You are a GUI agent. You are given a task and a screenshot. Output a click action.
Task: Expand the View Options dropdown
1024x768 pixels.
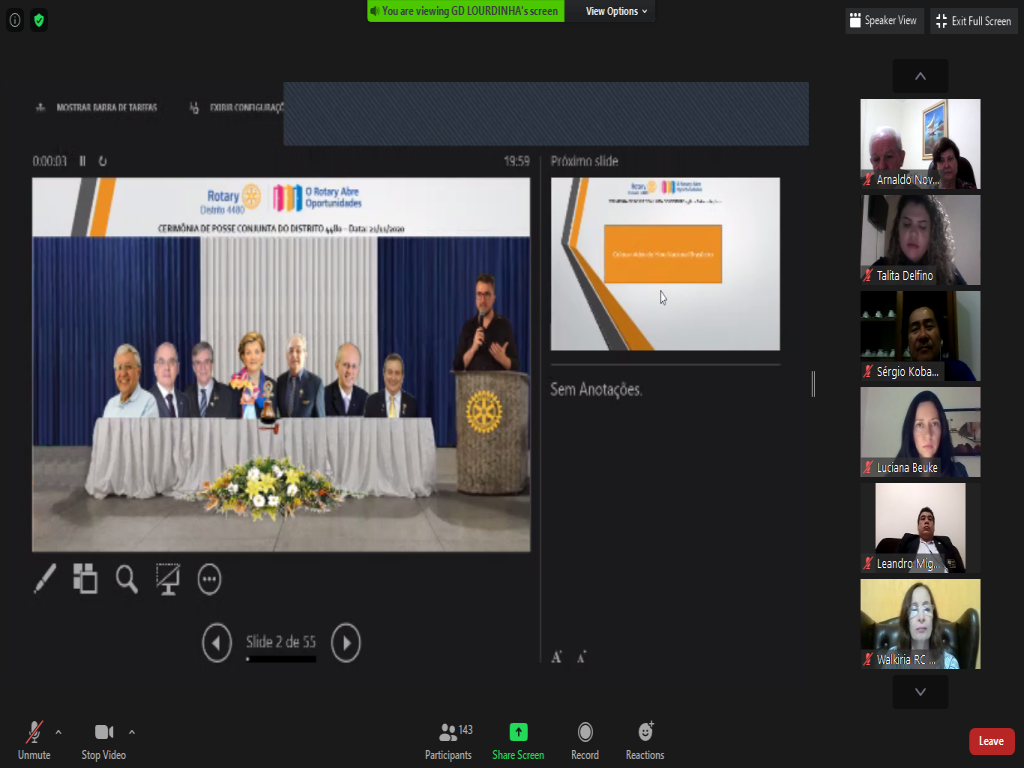pyautogui.click(x=616, y=11)
